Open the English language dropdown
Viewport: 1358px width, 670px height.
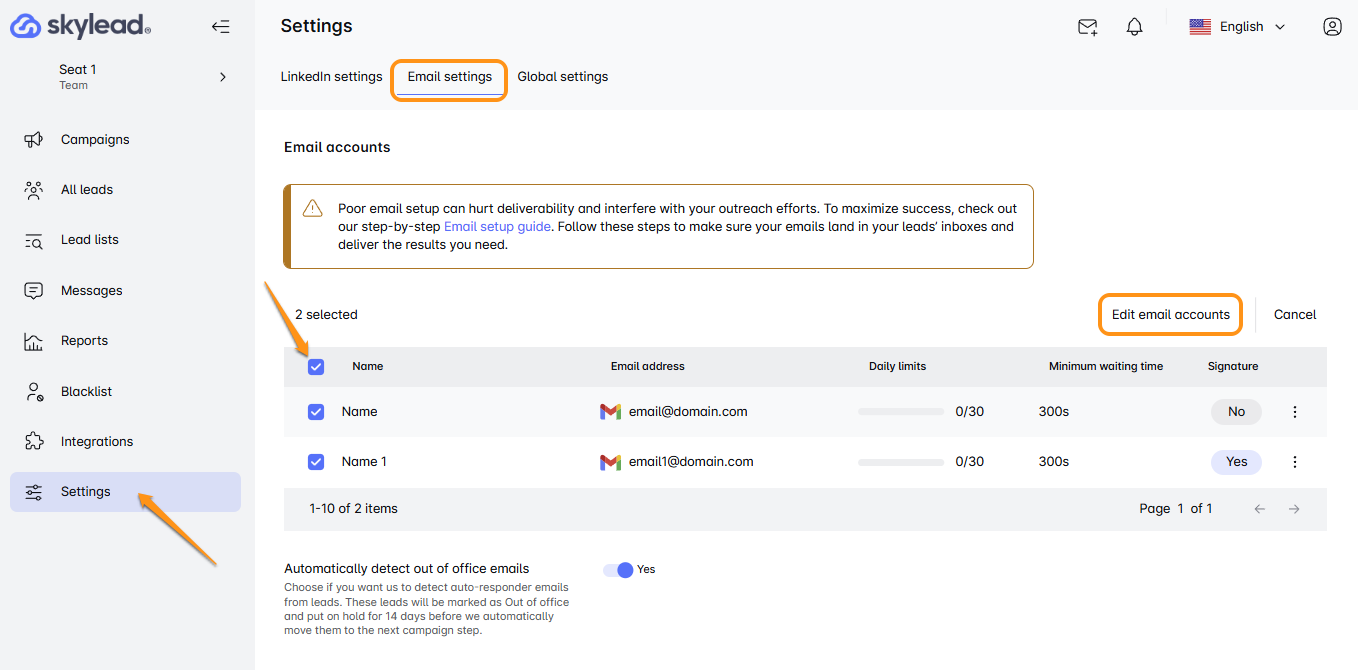point(1237,27)
